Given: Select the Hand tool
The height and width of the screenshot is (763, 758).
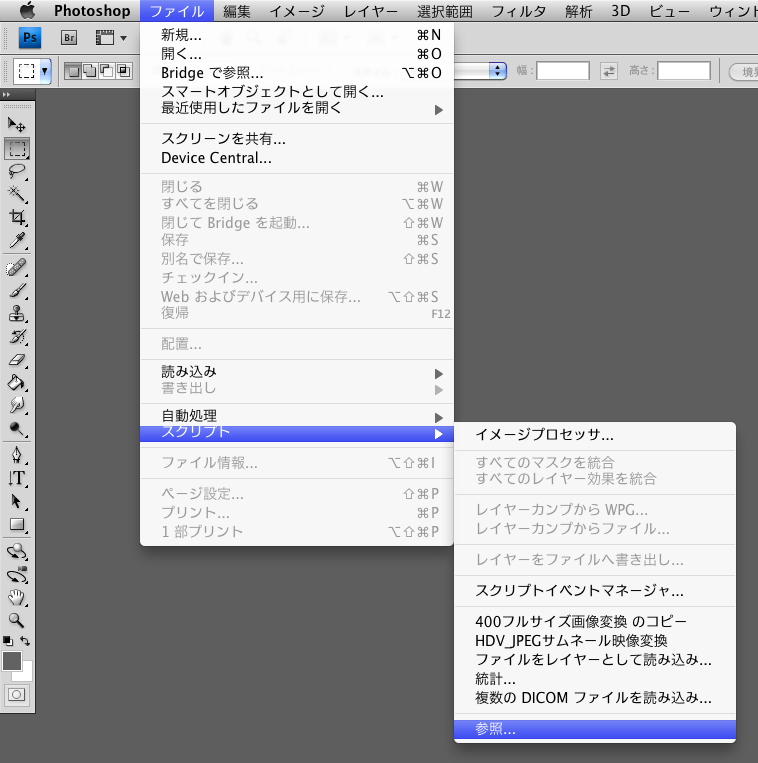Looking at the screenshot, I should point(17,597).
